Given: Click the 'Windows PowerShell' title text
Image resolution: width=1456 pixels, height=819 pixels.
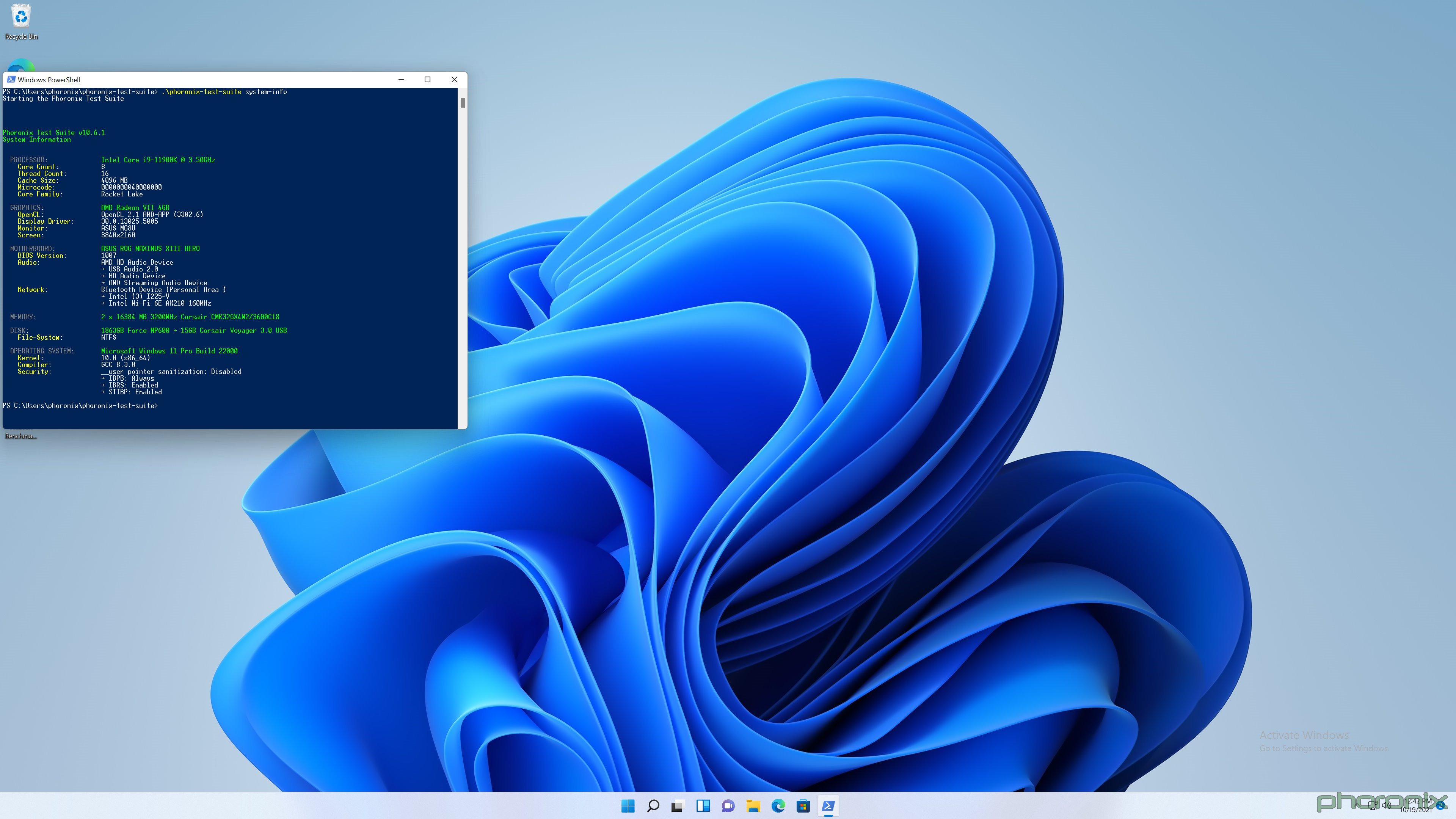Looking at the screenshot, I should (49, 80).
